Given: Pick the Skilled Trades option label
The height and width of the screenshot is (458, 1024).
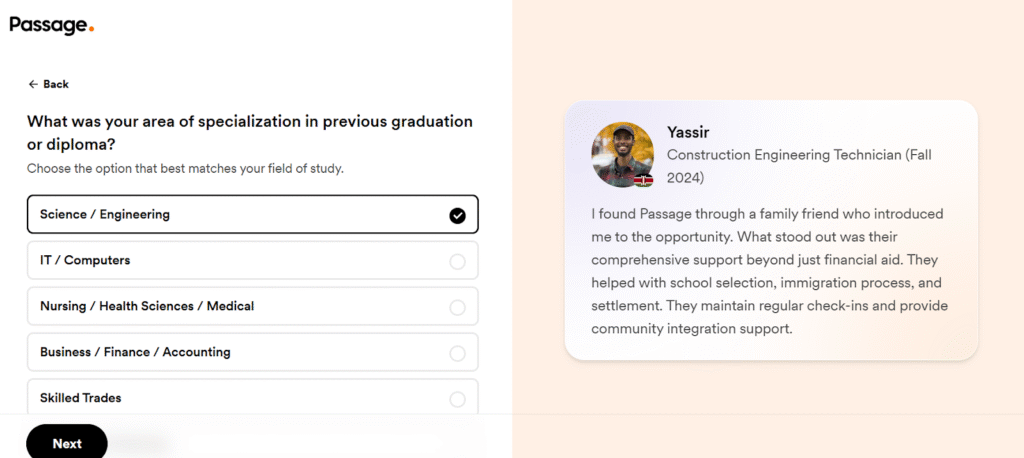Looking at the screenshot, I should click(80, 397).
